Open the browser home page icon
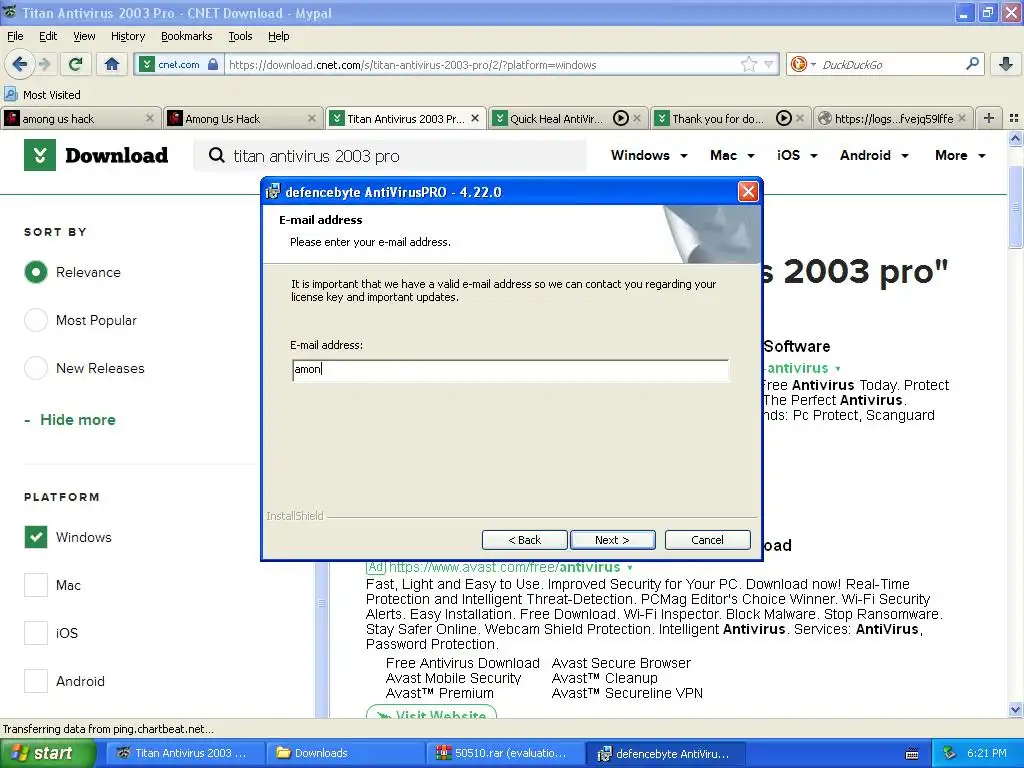Image resolution: width=1024 pixels, height=768 pixels. (112, 64)
